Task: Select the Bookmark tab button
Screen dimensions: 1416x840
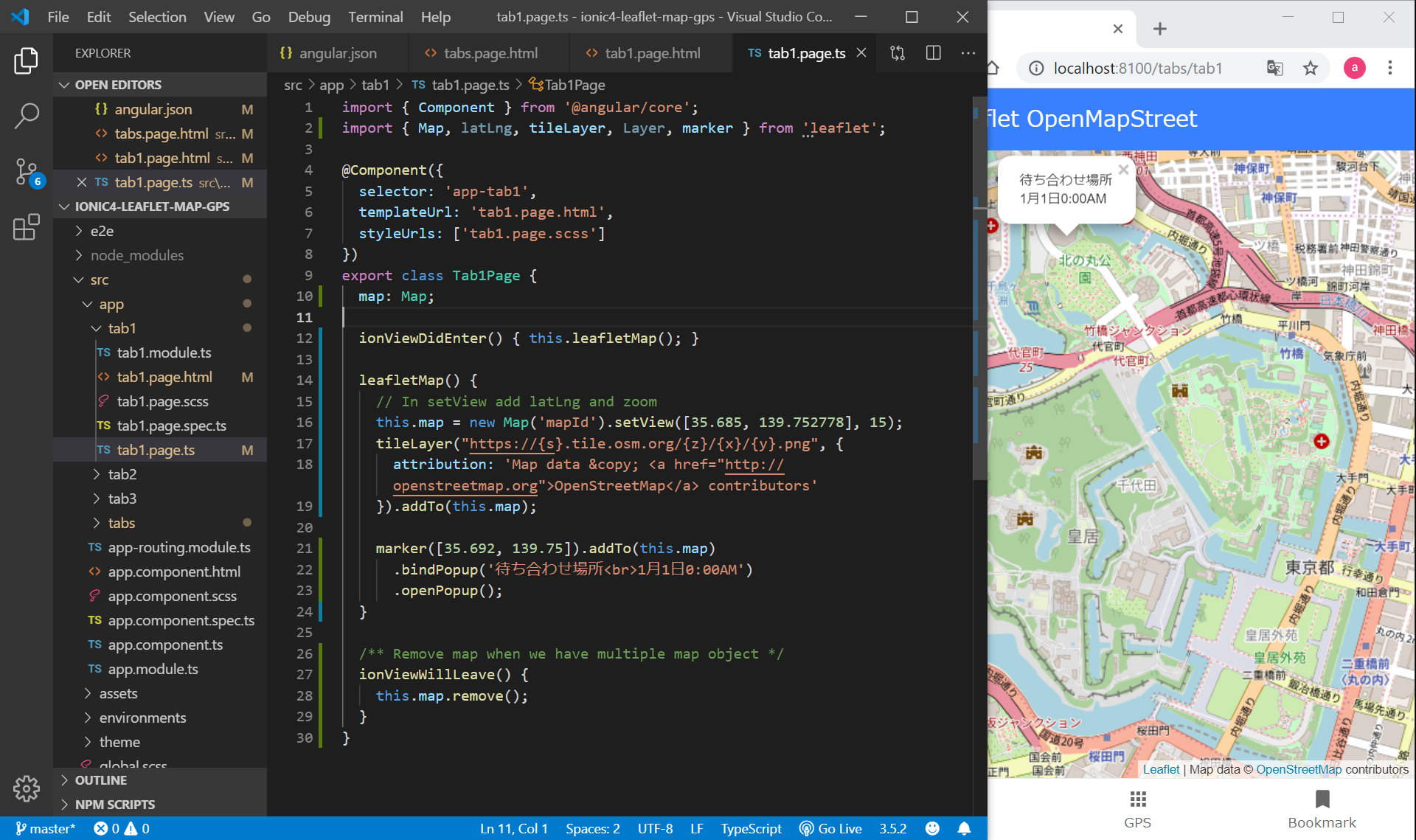Action: pos(1322,809)
